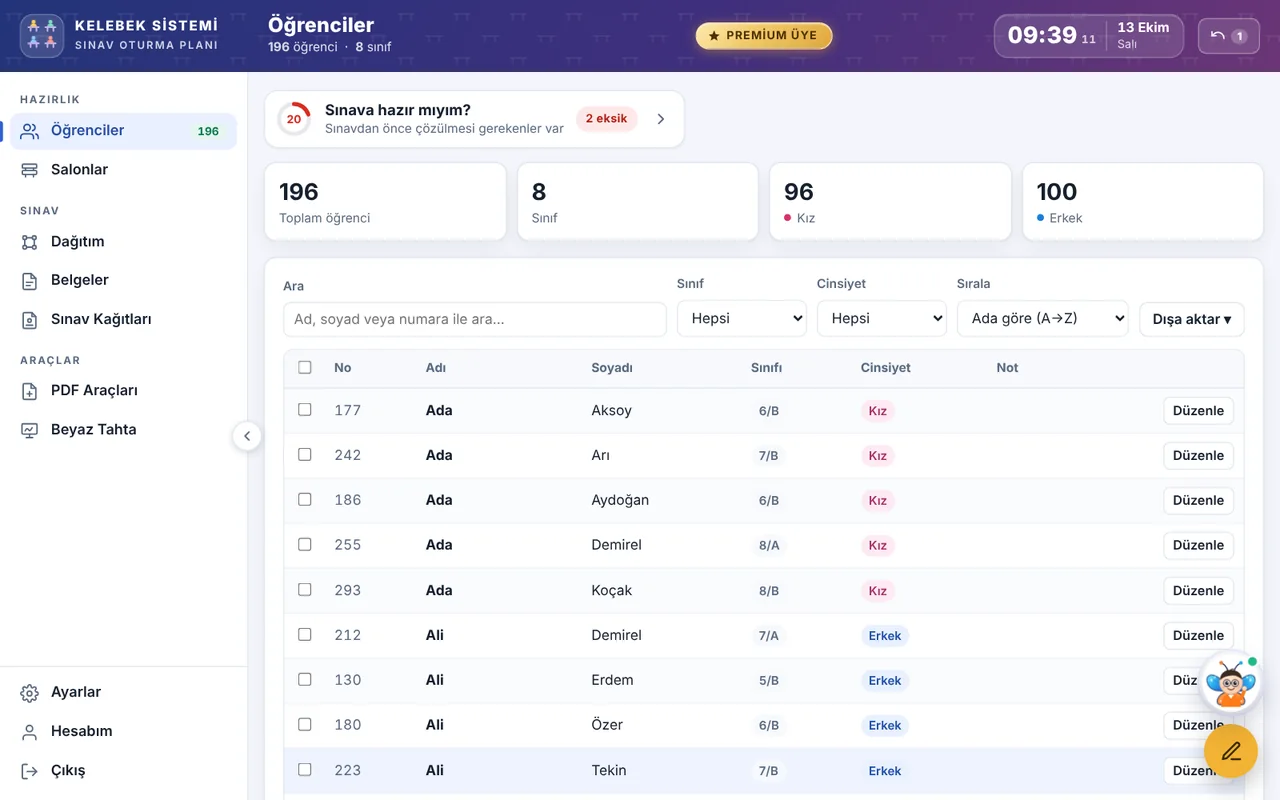Click Düzenle for Ada Arı

[x=1198, y=456]
